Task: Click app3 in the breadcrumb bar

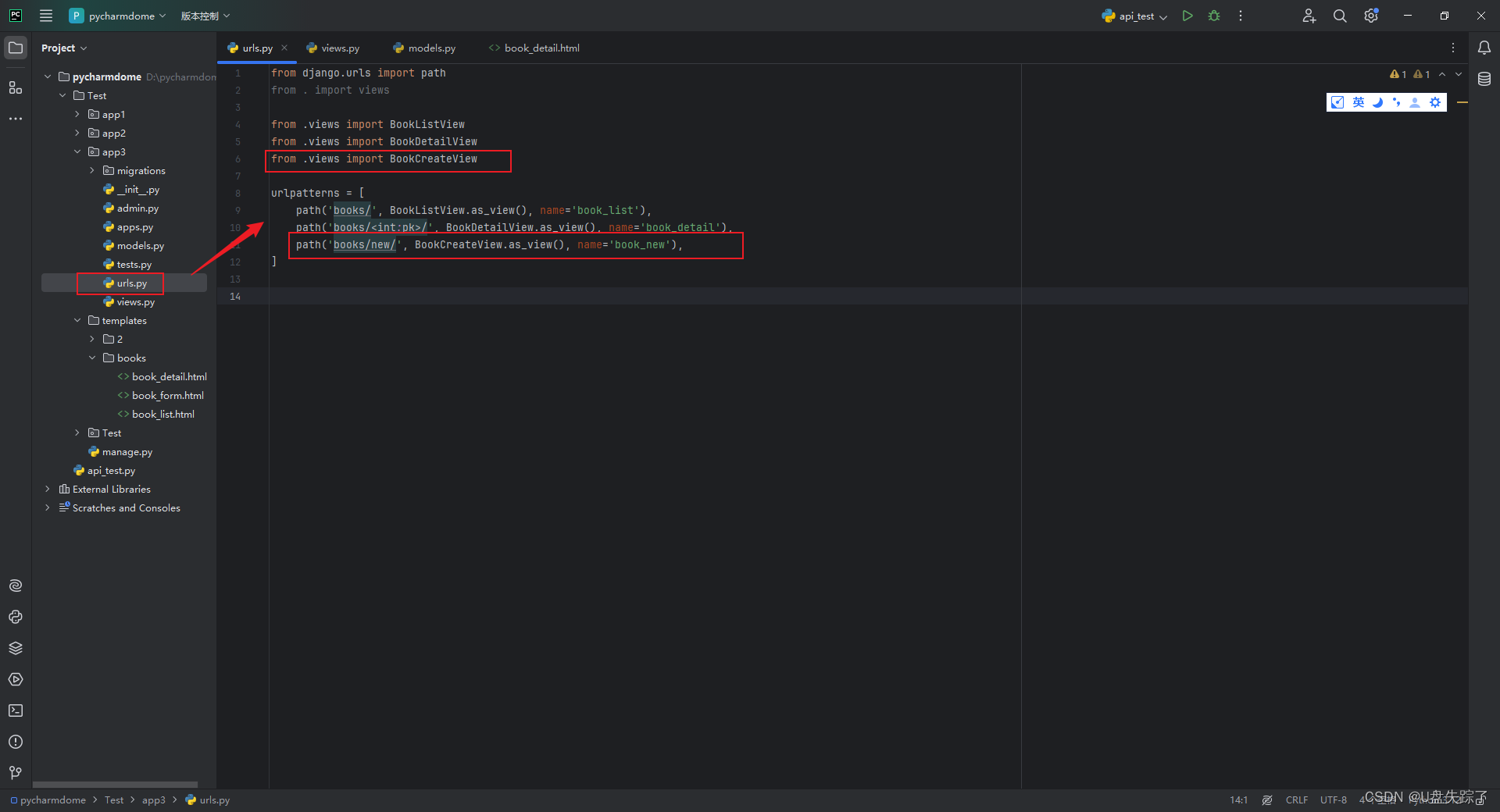Action: coord(153,800)
